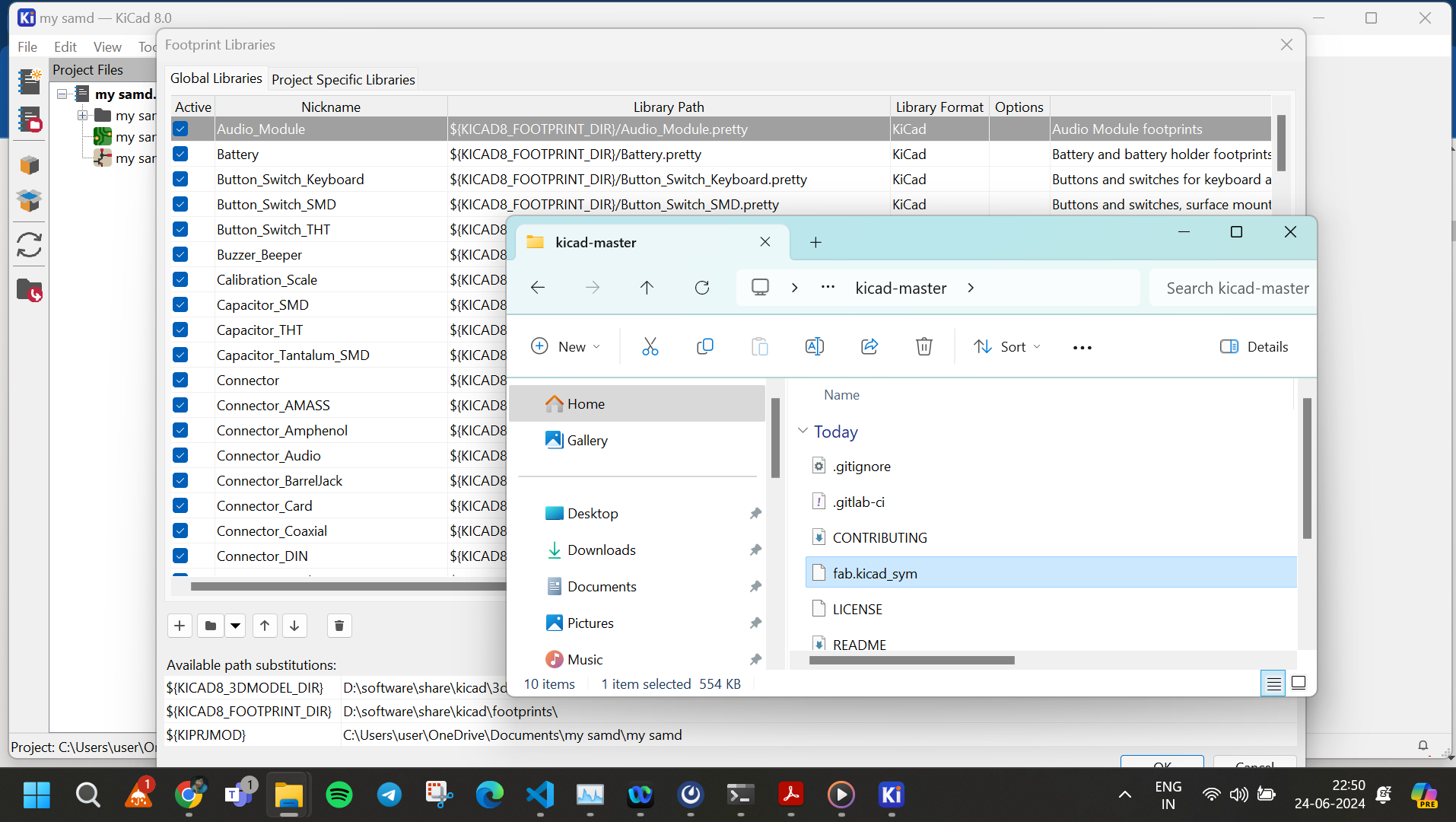Add empty row to library table
The image size is (1456, 822).
pyautogui.click(x=180, y=626)
